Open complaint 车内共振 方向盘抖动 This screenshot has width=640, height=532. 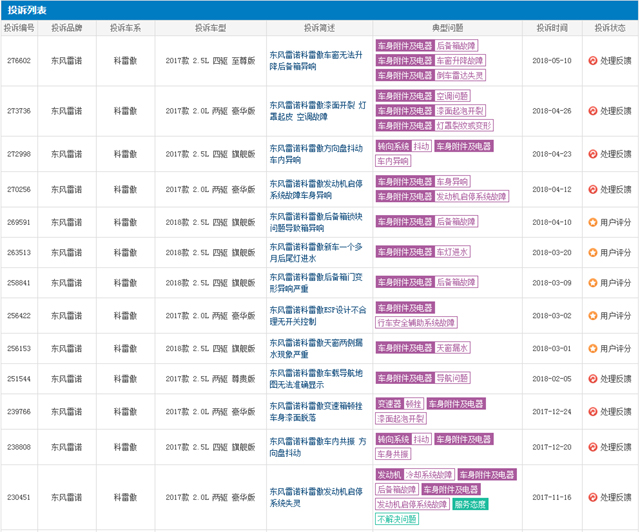pyautogui.click(x=318, y=447)
